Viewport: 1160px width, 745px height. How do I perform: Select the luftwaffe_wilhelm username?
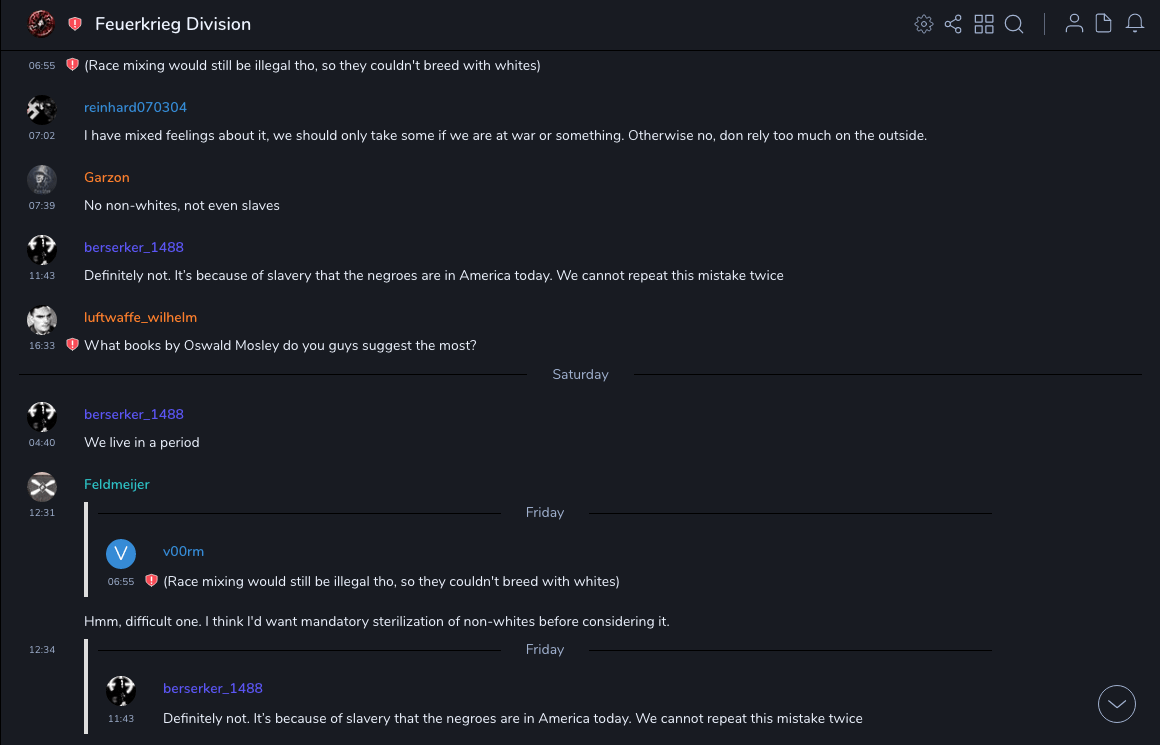140,317
